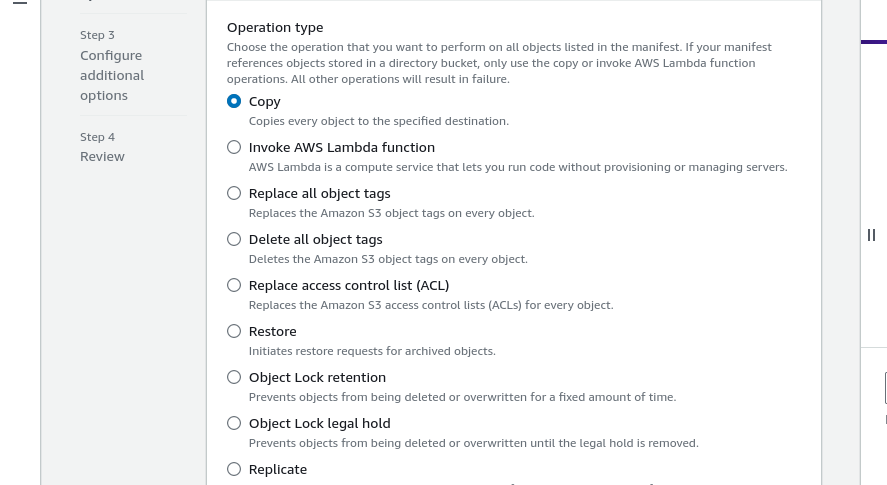
Task: Go to Step 3 Configure additional options
Action: 112,75
